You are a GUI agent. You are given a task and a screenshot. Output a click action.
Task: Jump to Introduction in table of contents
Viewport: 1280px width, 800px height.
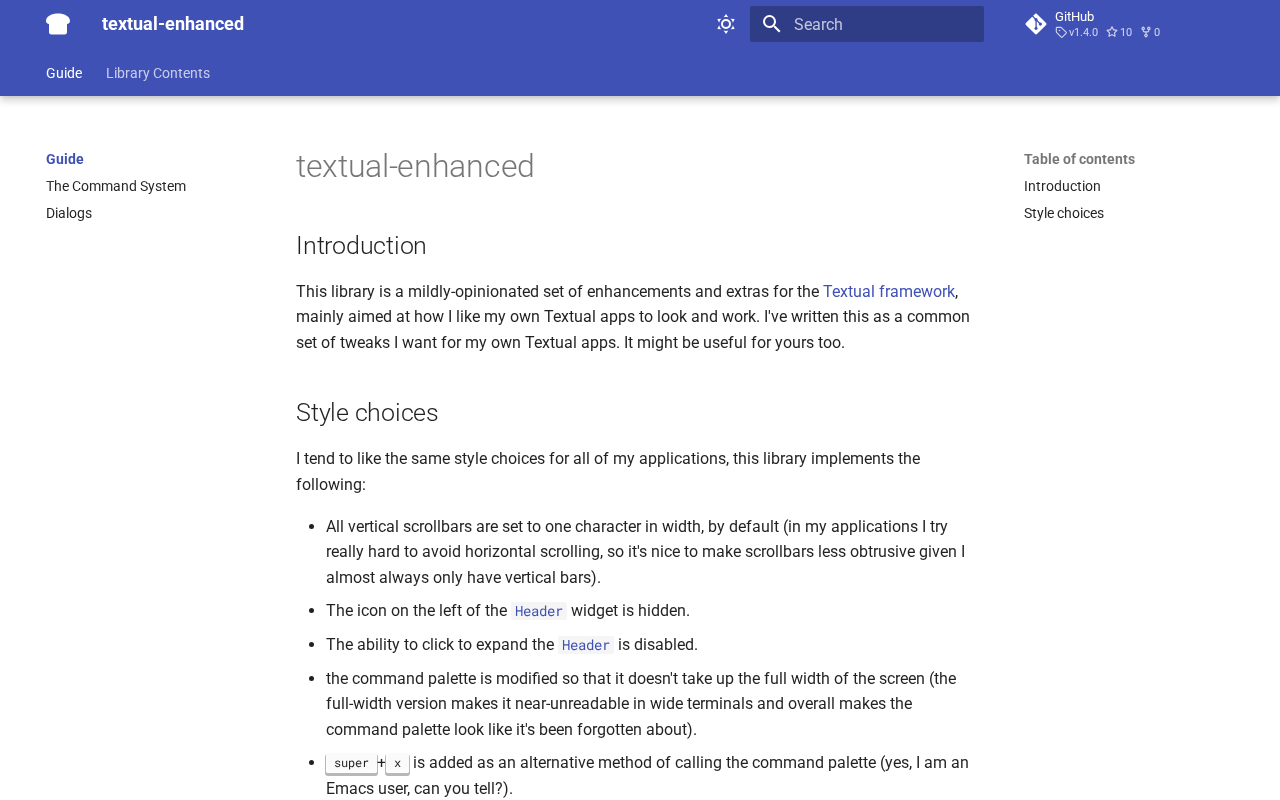click(x=1062, y=186)
